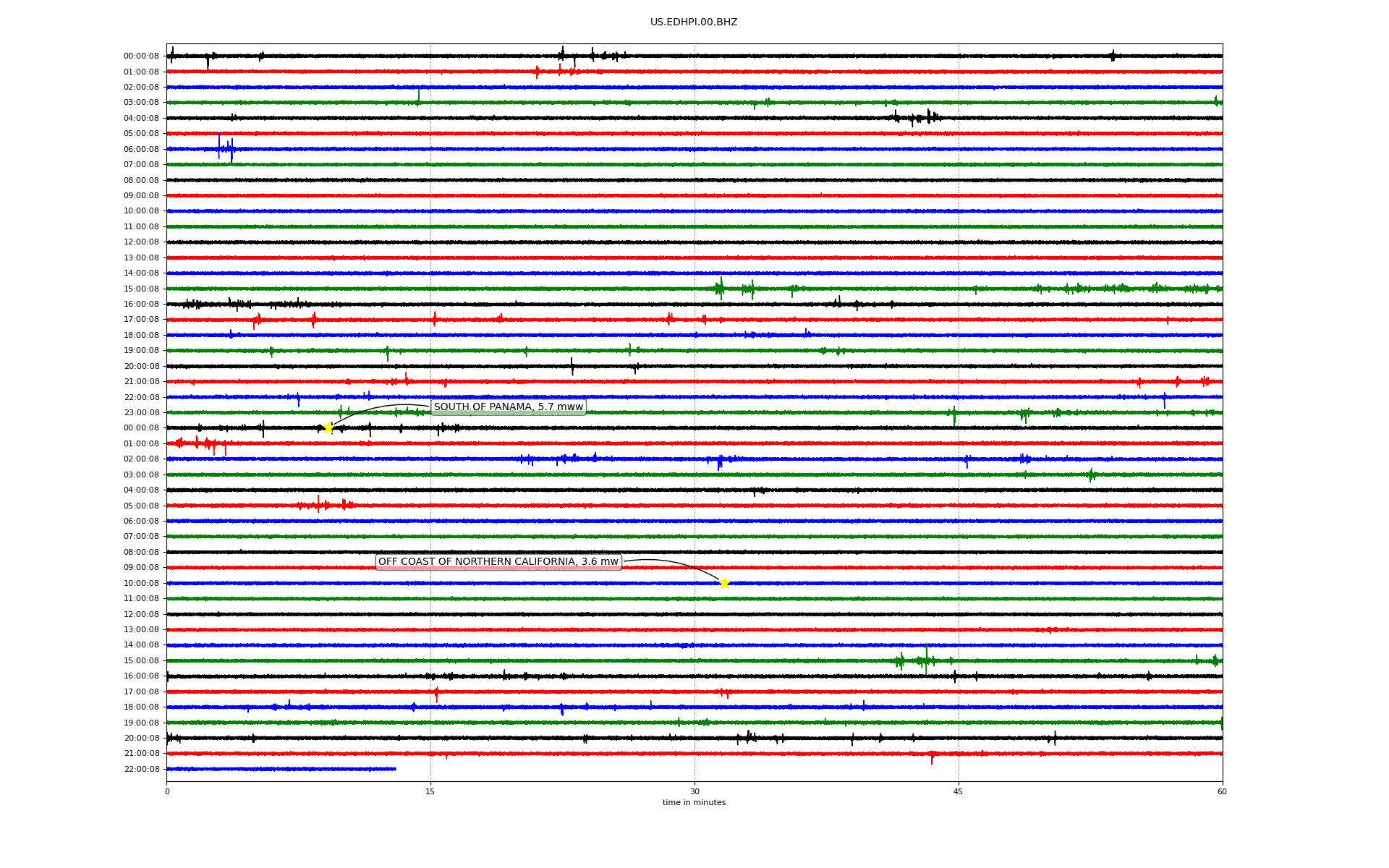The image size is (1389, 868).
Task: Click the 11:00:08 label in the first day
Action: pos(141,226)
